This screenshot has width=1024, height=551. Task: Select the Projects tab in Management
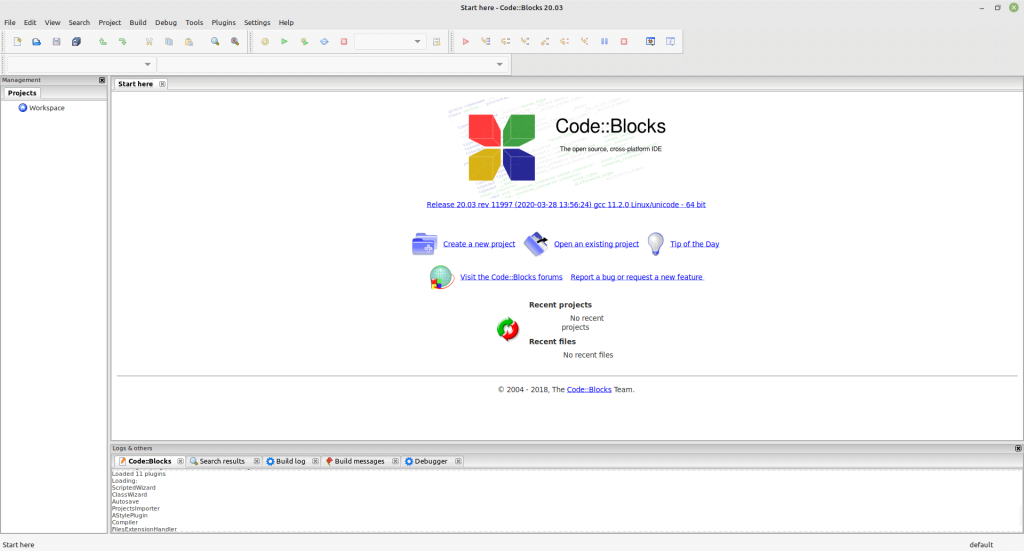click(22, 93)
